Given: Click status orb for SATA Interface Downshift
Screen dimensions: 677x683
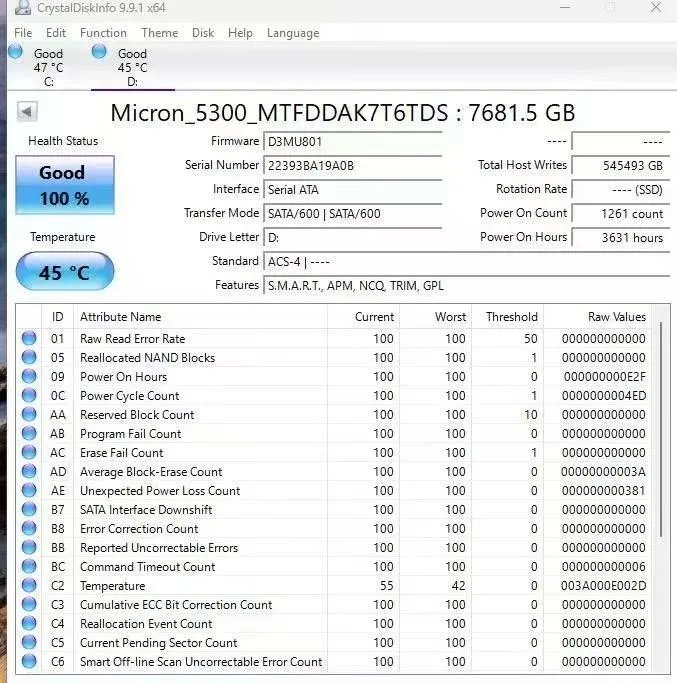Looking at the screenshot, I should 29,509.
